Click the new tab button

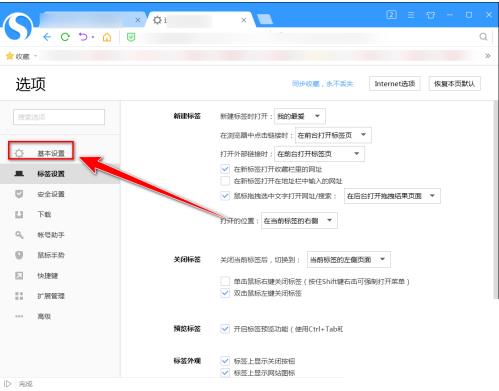265,20
